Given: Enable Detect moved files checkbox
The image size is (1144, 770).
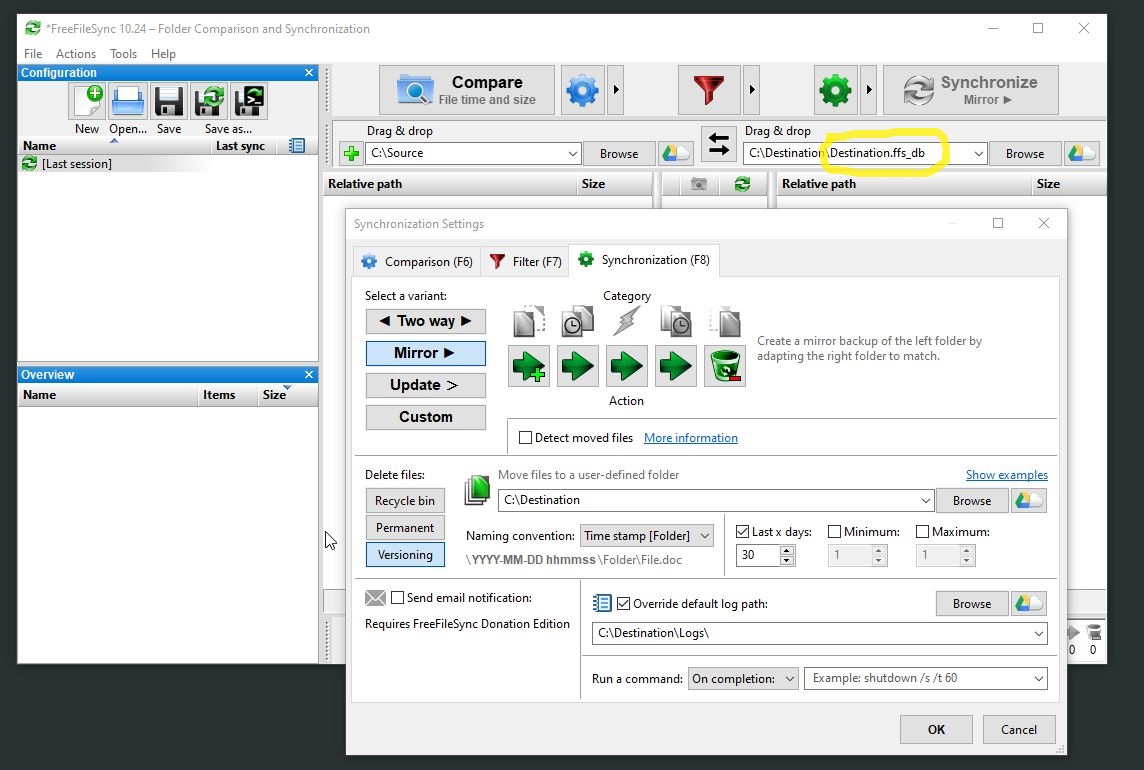Looking at the screenshot, I should [x=525, y=438].
